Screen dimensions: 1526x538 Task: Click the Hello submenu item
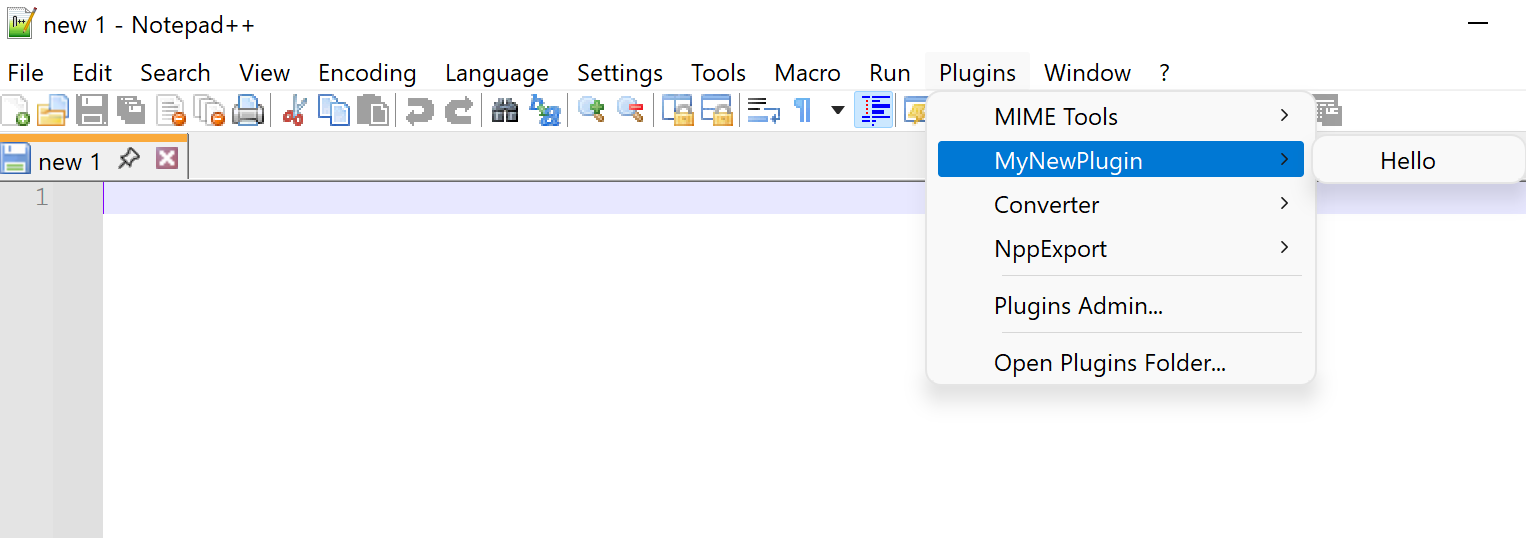(1419, 160)
